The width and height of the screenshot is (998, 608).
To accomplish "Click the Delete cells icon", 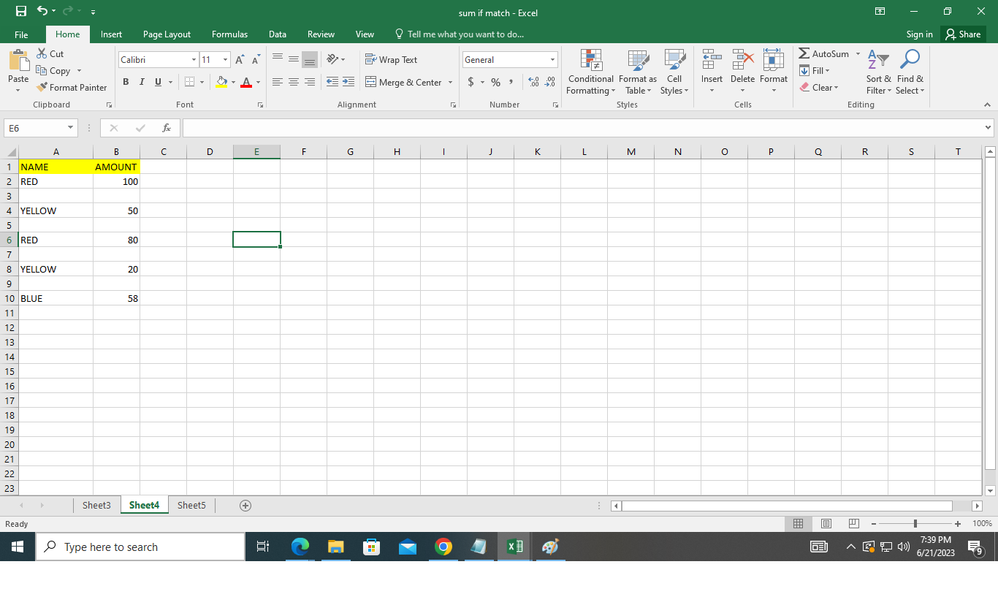I will click(x=742, y=59).
